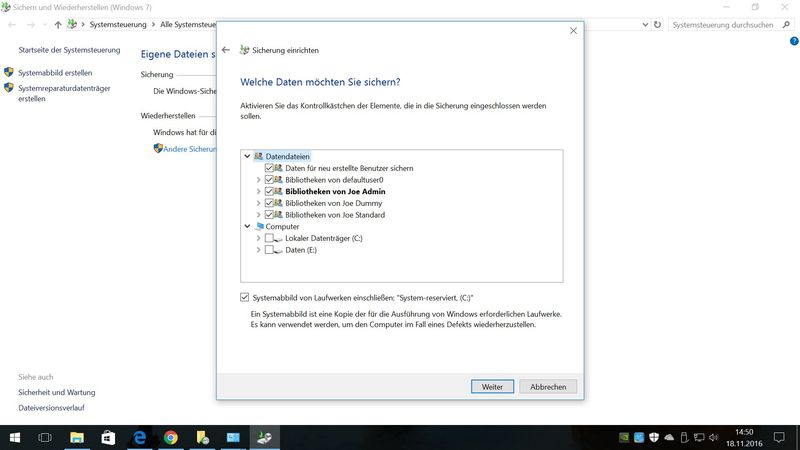
Task: Expand Bibliotheken von Joe Standard
Action: pos(258,215)
